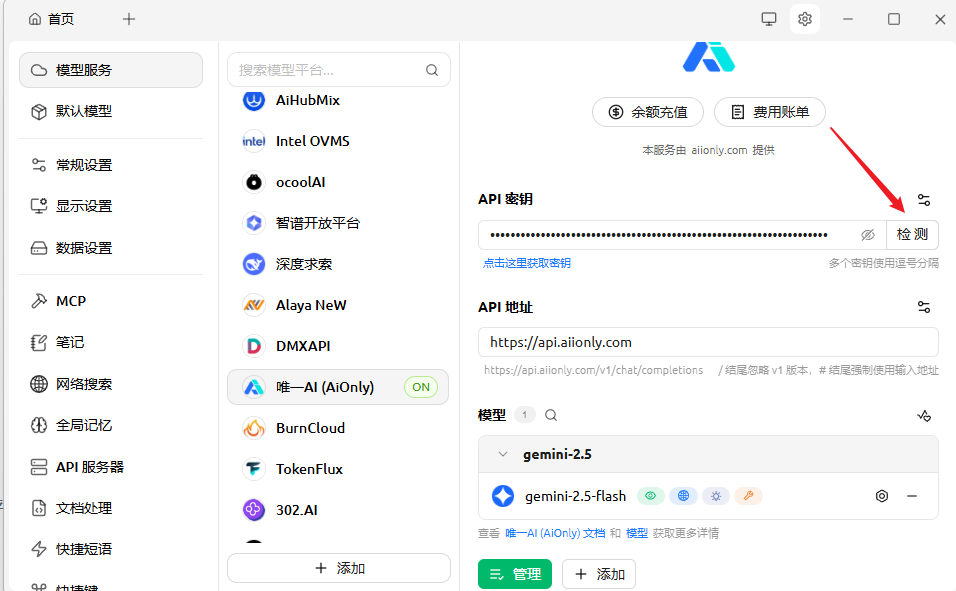The width and height of the screenshot is (956, 591).
Task: Open 网络搜索 settings
Action: point(111,384)
